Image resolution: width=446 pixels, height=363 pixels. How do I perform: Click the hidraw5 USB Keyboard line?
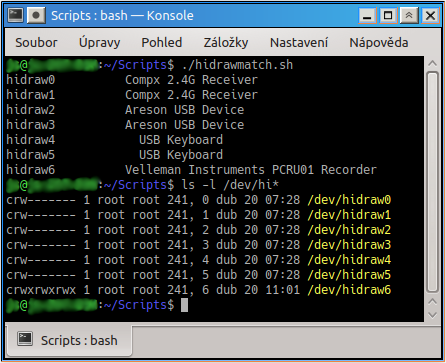pos(115,155)
